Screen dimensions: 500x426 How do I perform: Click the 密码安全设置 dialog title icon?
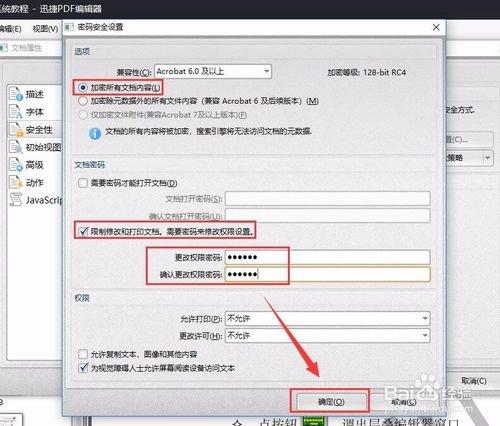pos(69,27)
